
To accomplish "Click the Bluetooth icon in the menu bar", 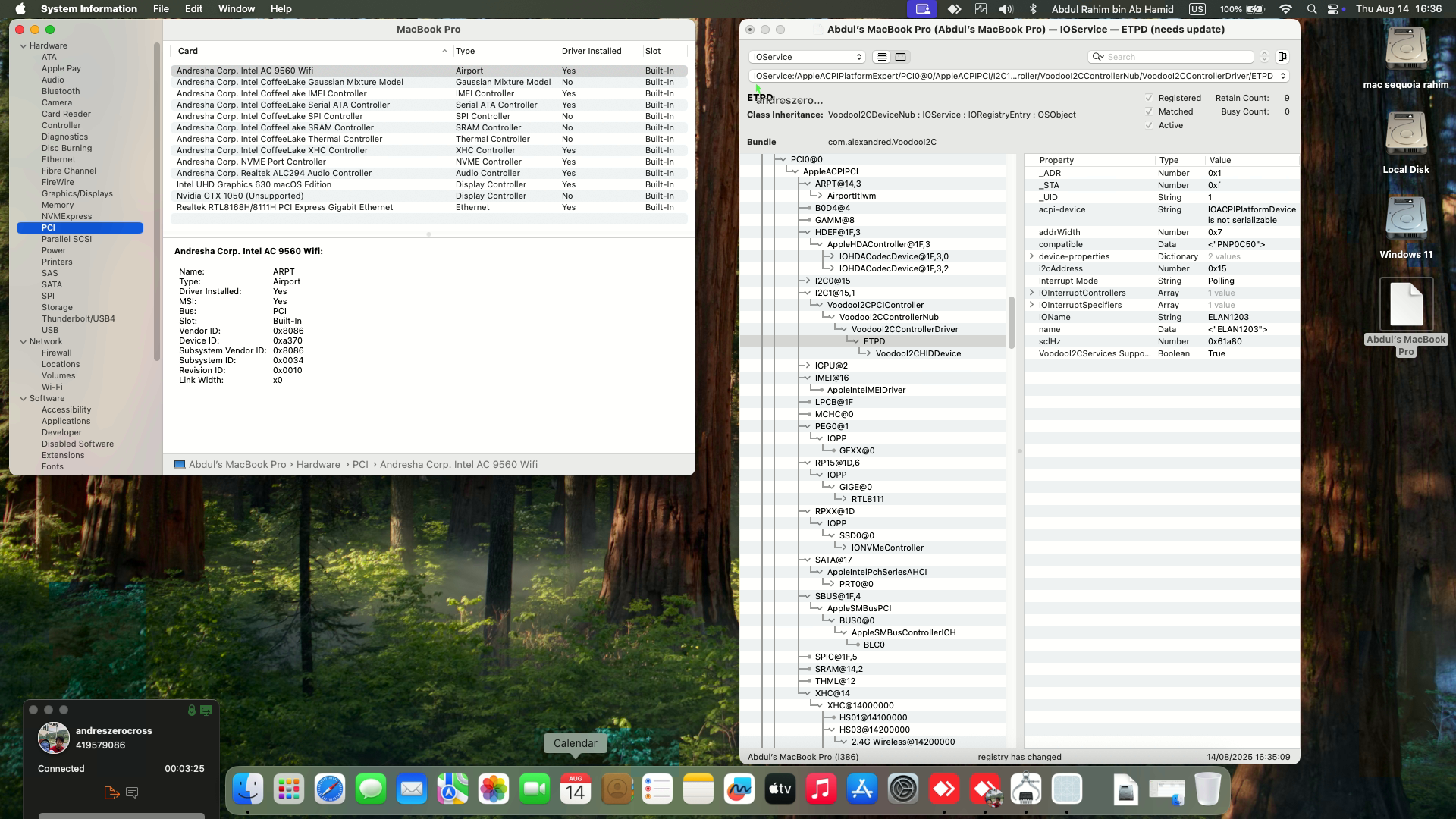I will coord(1032,9).
